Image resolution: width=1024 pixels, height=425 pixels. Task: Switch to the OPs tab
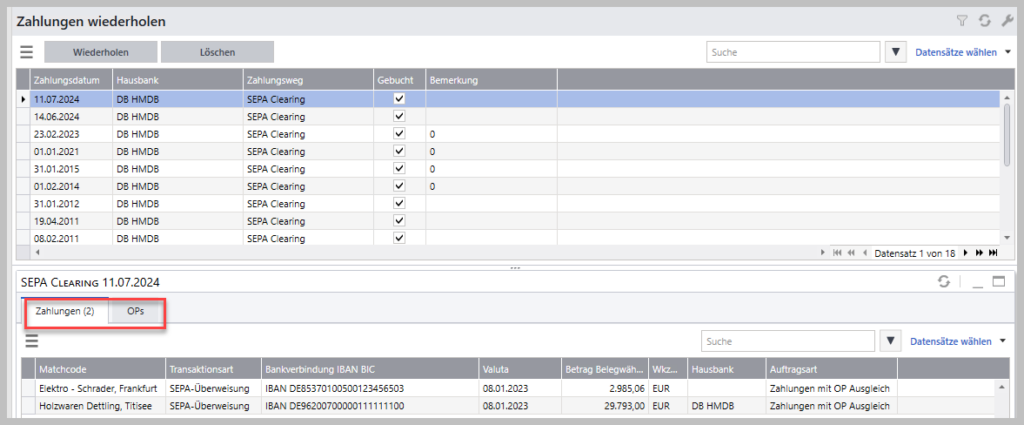click(136, 312)
